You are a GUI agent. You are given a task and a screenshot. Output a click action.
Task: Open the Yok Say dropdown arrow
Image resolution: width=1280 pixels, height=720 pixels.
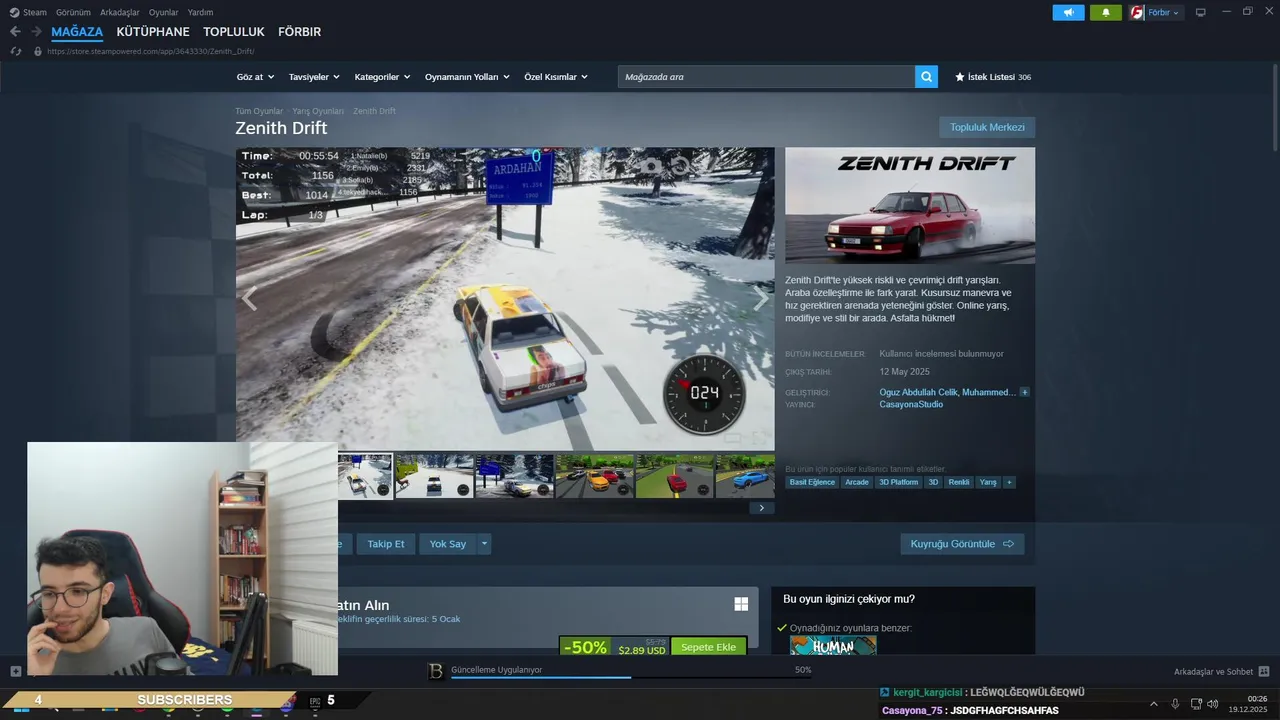click(x=484, y=544)
